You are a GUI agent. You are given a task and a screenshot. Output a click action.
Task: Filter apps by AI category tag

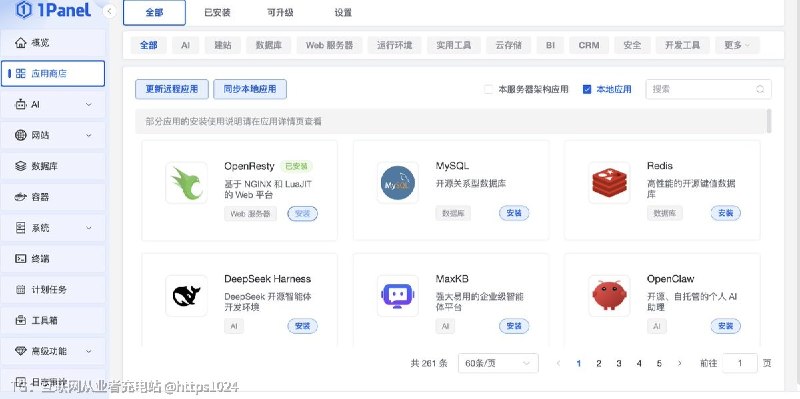[x=185, y=45]
